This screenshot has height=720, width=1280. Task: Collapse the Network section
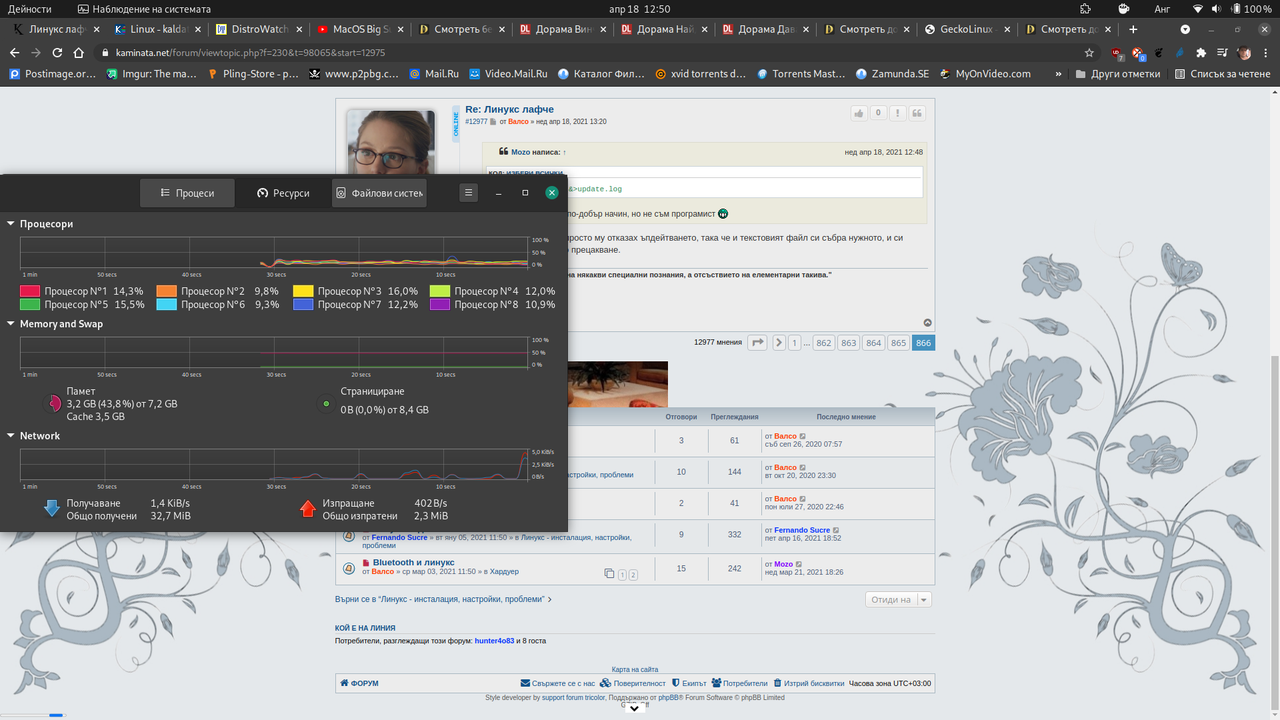tap(11, 436)
